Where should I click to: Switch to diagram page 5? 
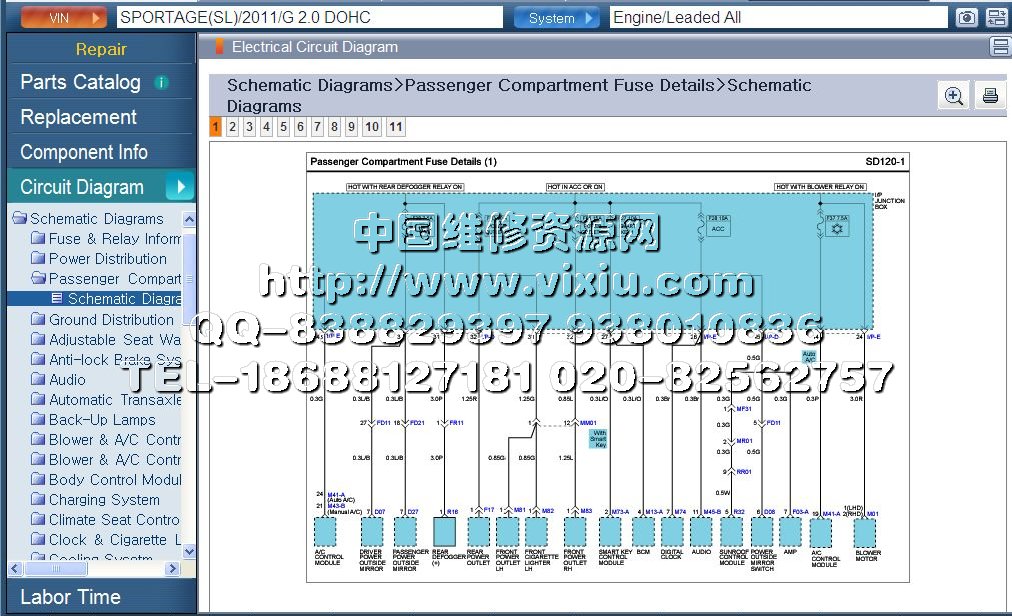[x=283, y=127]
